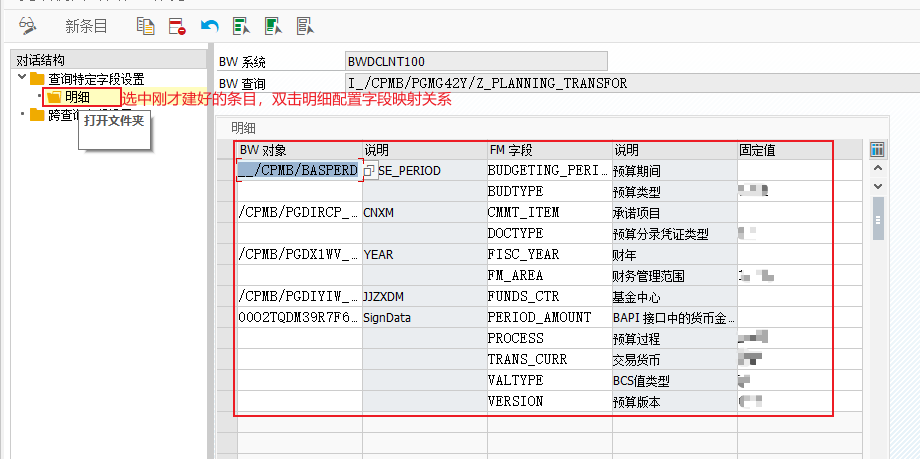This screenshot has height=459, width=920.
Task: Click the JJZXDM description cell
Action: (x=425, y=296)
